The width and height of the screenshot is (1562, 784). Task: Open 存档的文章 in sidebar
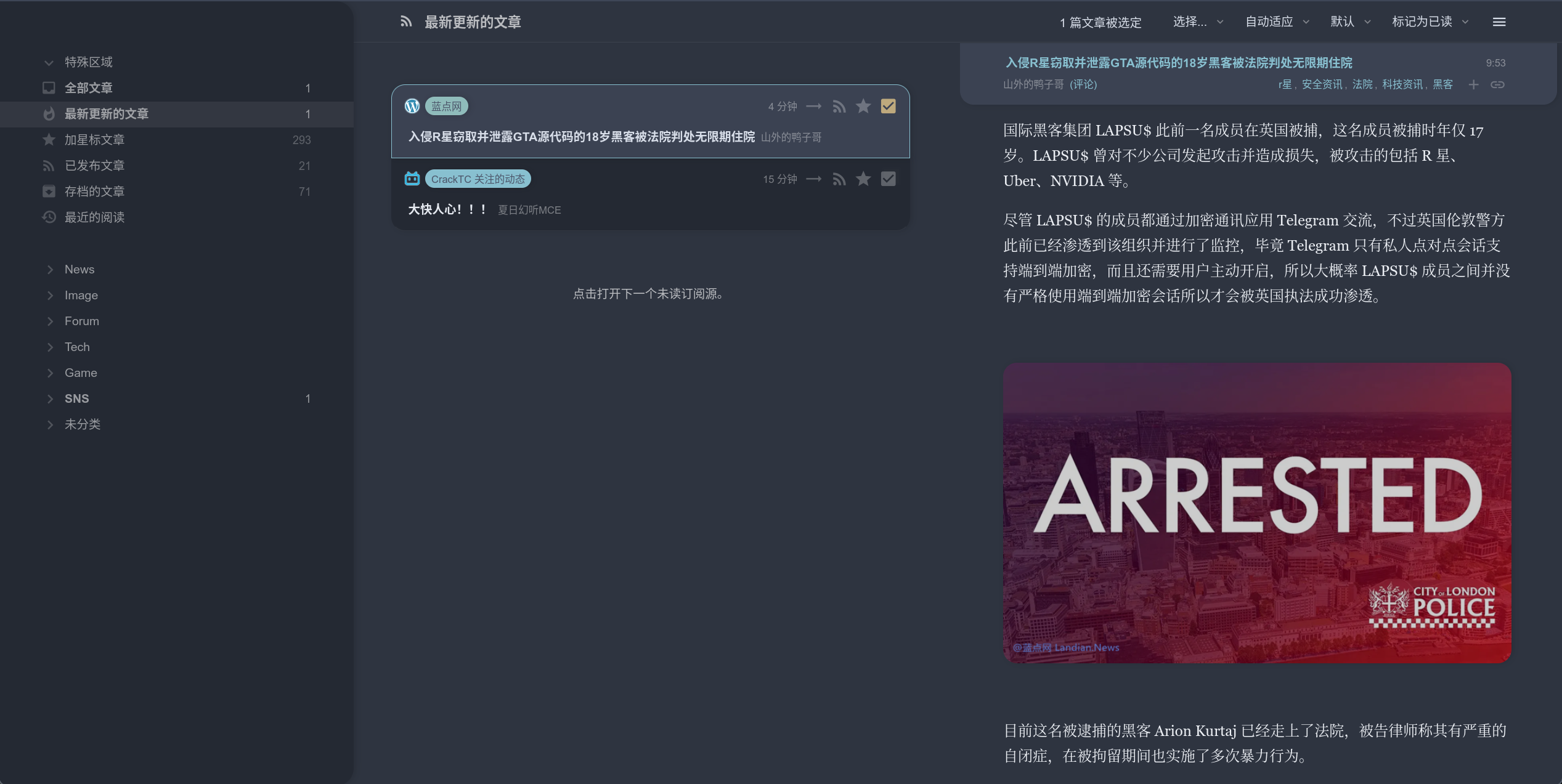tap(94, 192)
